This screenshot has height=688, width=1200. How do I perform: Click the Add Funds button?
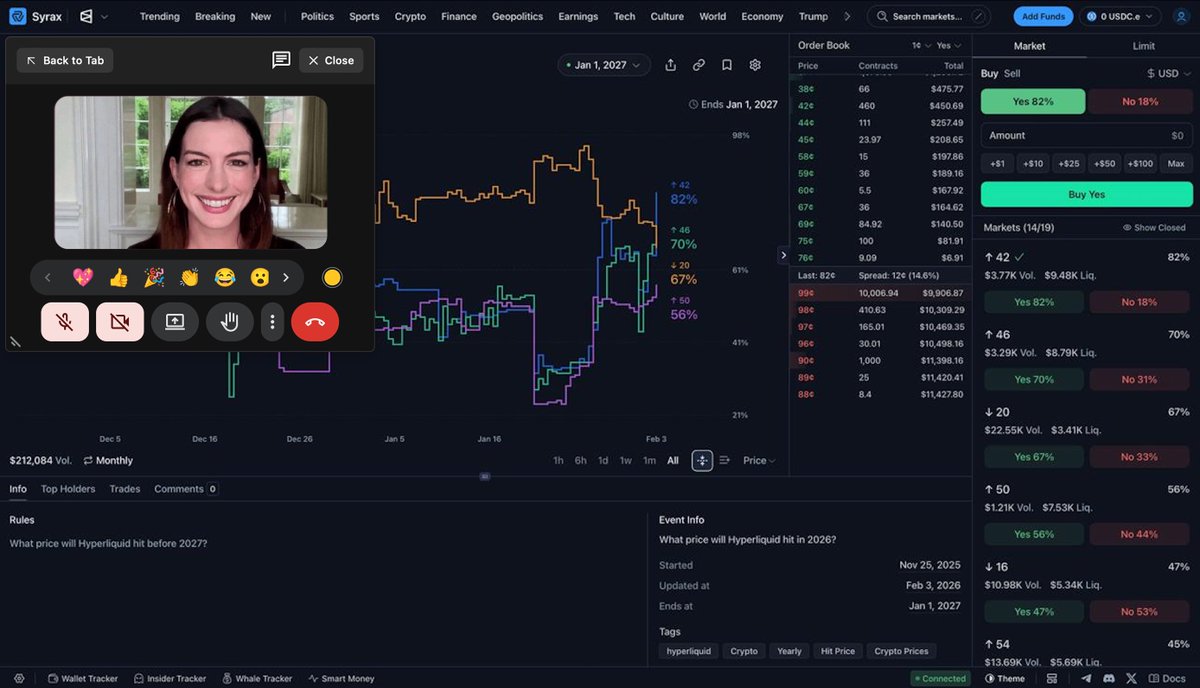[1043, 16]
